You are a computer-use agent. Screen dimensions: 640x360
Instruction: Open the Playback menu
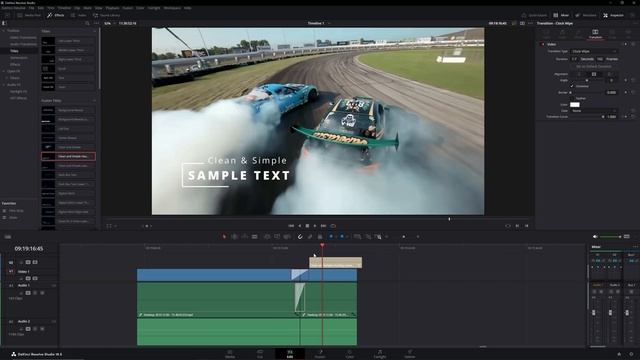point(113,8)
